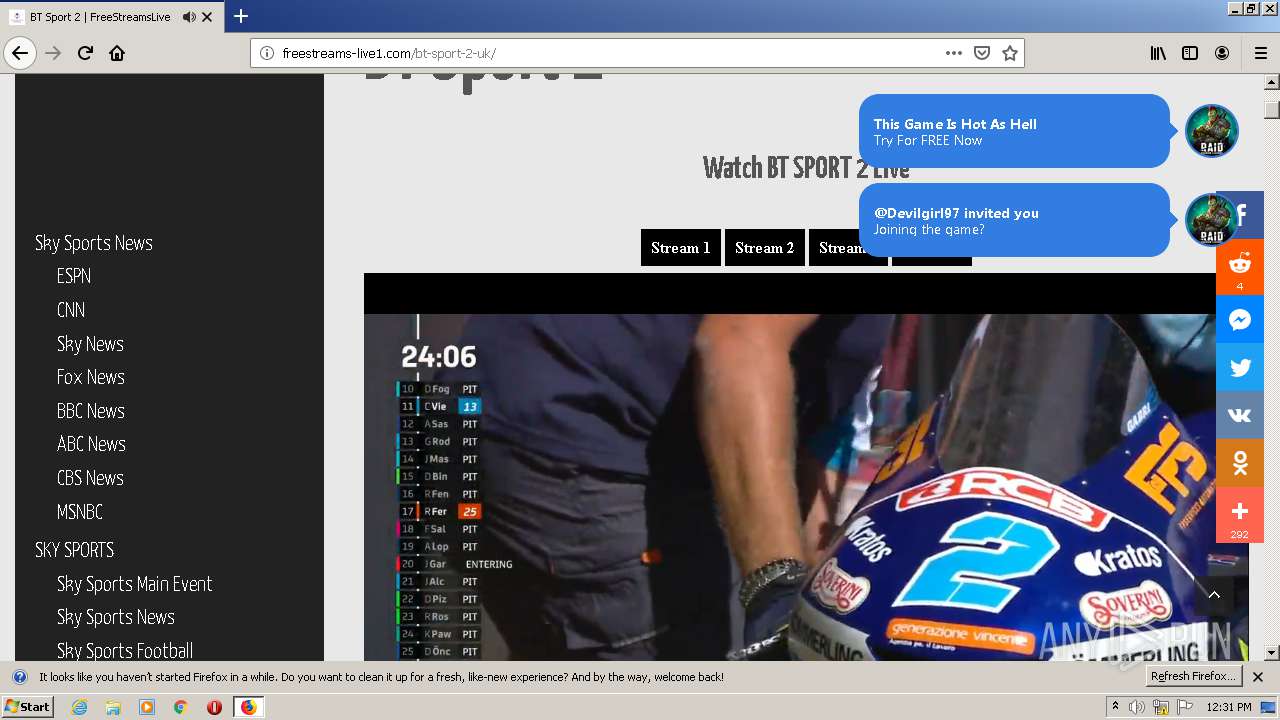1280x720 pixels.
Task: Open page actions three-dot menu
Action: point(954,53)
